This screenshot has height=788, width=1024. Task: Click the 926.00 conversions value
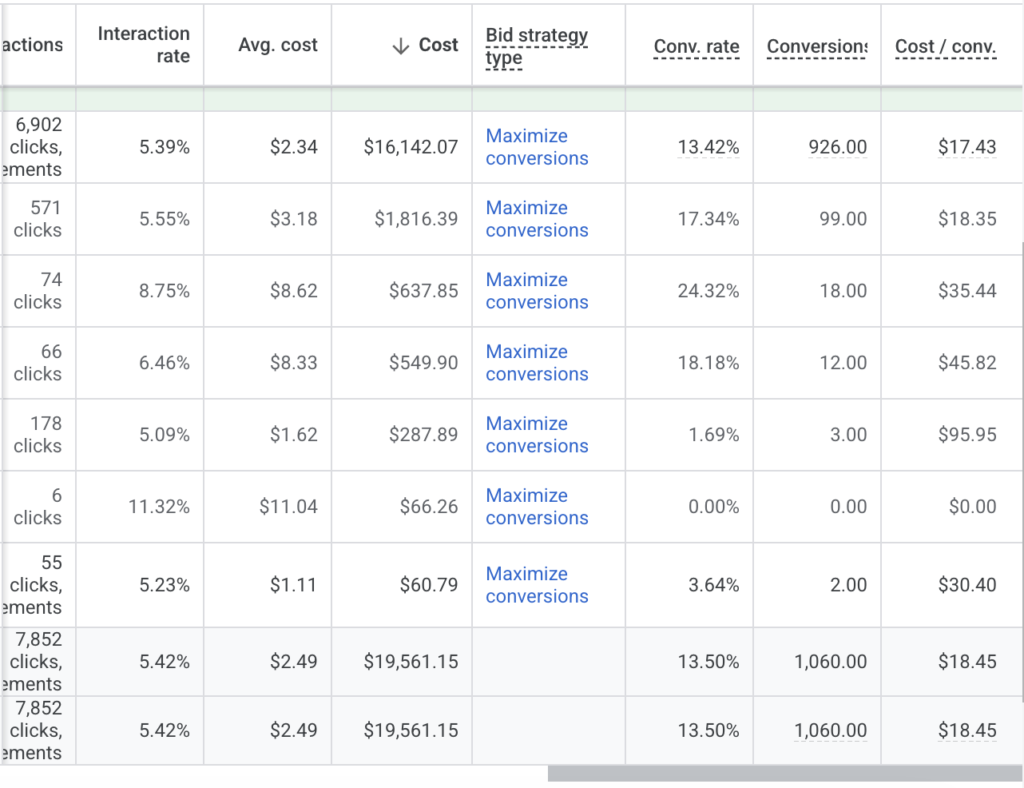[x=837, y=147]
